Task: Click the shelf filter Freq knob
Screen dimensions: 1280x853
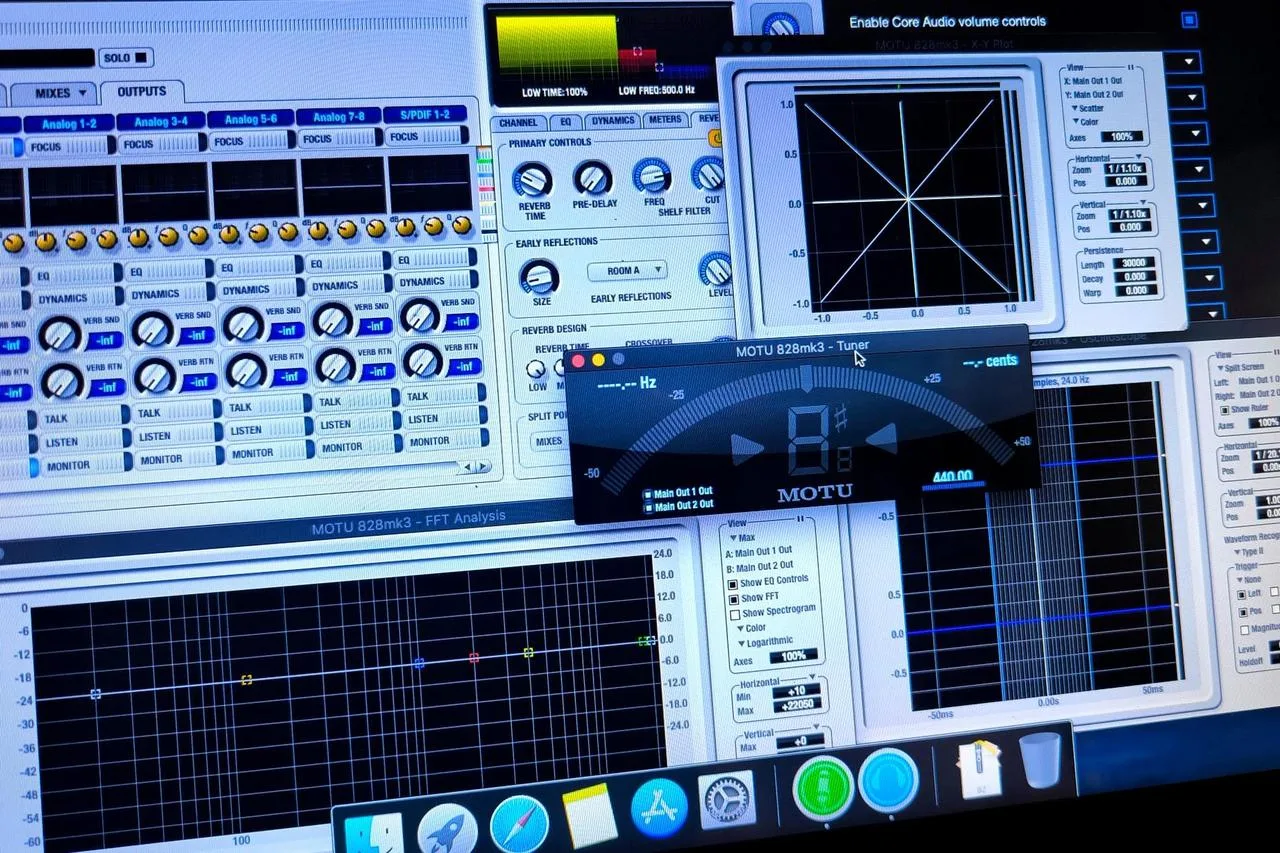Action: pos(652,175)
